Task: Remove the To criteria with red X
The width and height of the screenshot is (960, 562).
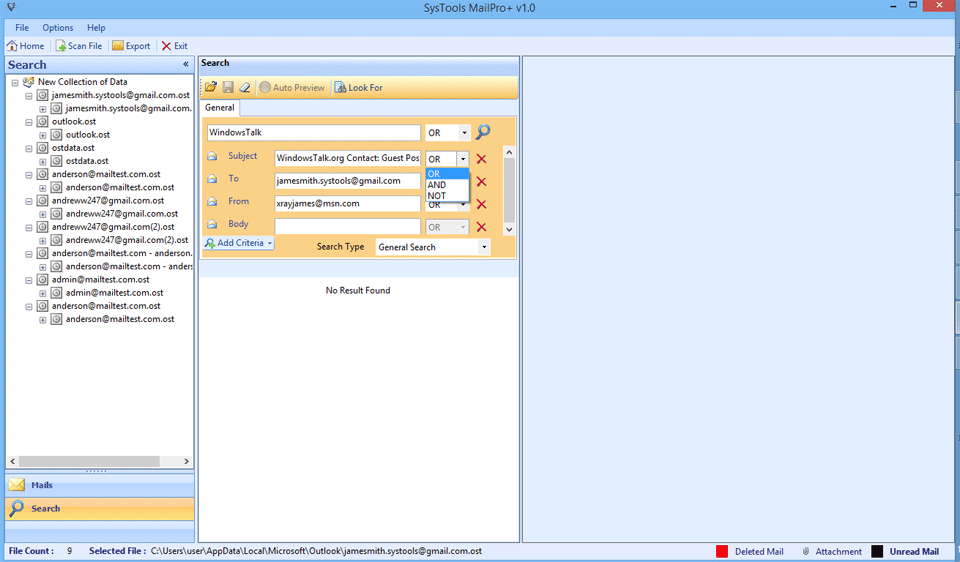Action: [481, 182]
